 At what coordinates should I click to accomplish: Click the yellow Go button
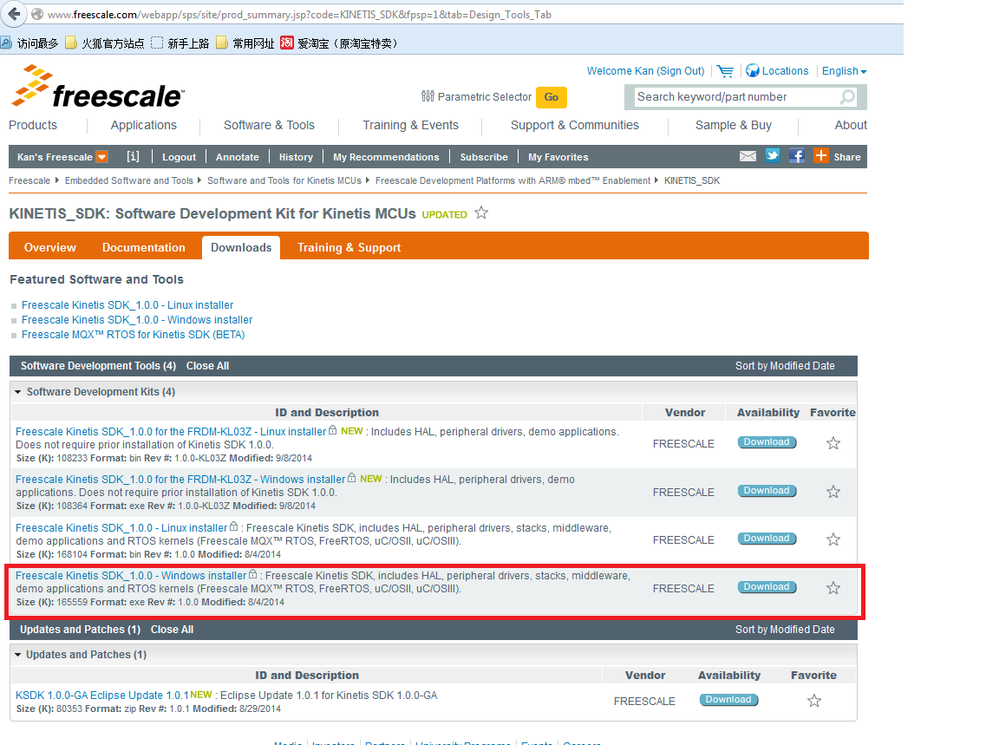coord(551,97)
